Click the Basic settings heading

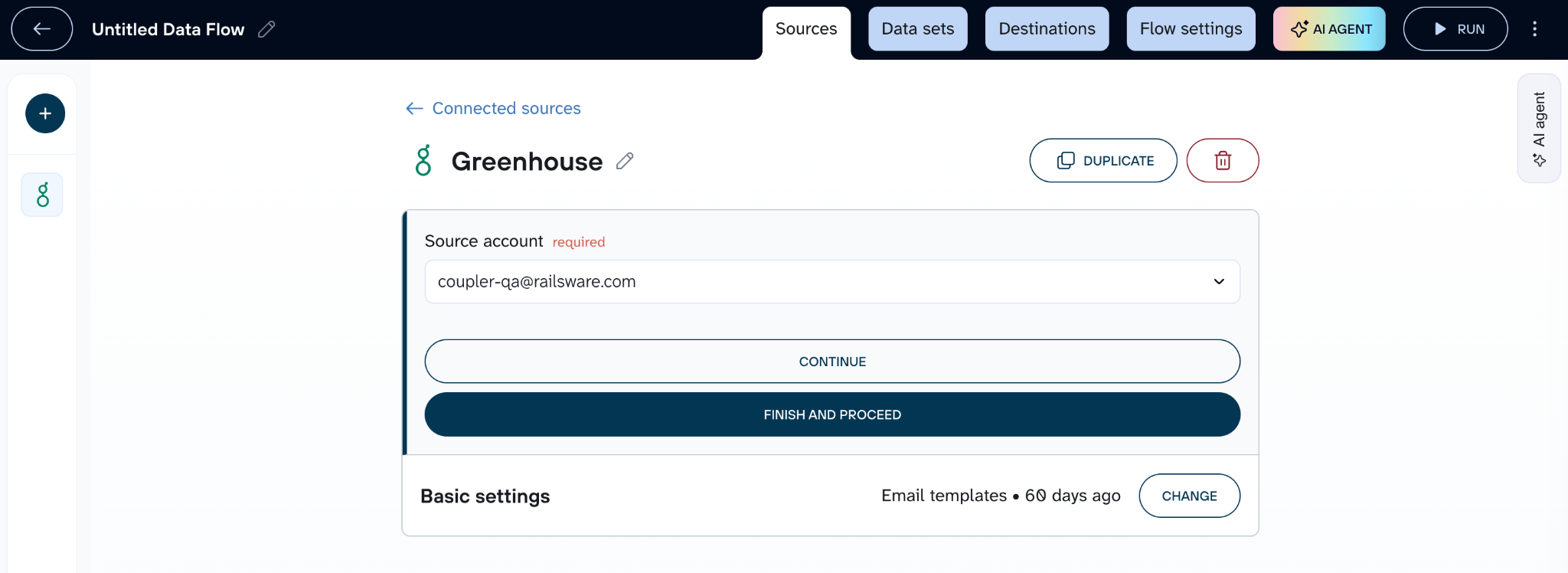(x=485, y=496)
